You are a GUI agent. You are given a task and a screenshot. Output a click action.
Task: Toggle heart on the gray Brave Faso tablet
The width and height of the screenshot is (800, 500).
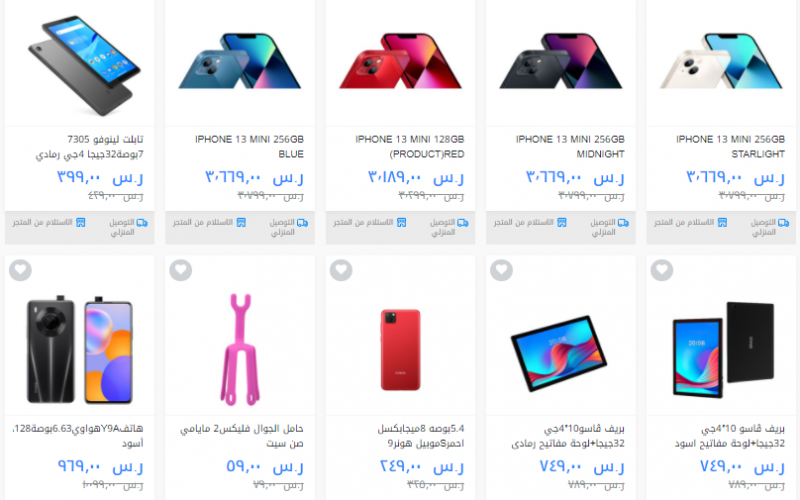click(x=502, y=270)
